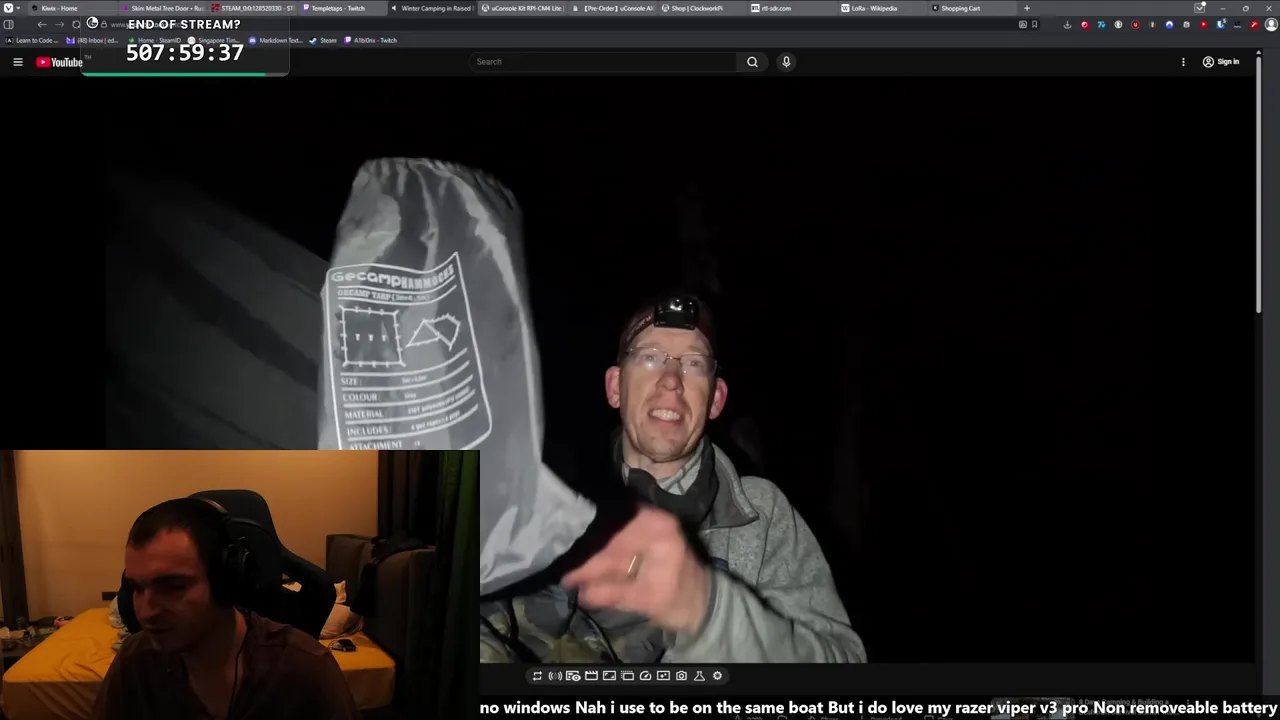1280x720 pixels.
Task: Switch to the STEAM_0:0:128520330 tab
Action: [252, 8]
